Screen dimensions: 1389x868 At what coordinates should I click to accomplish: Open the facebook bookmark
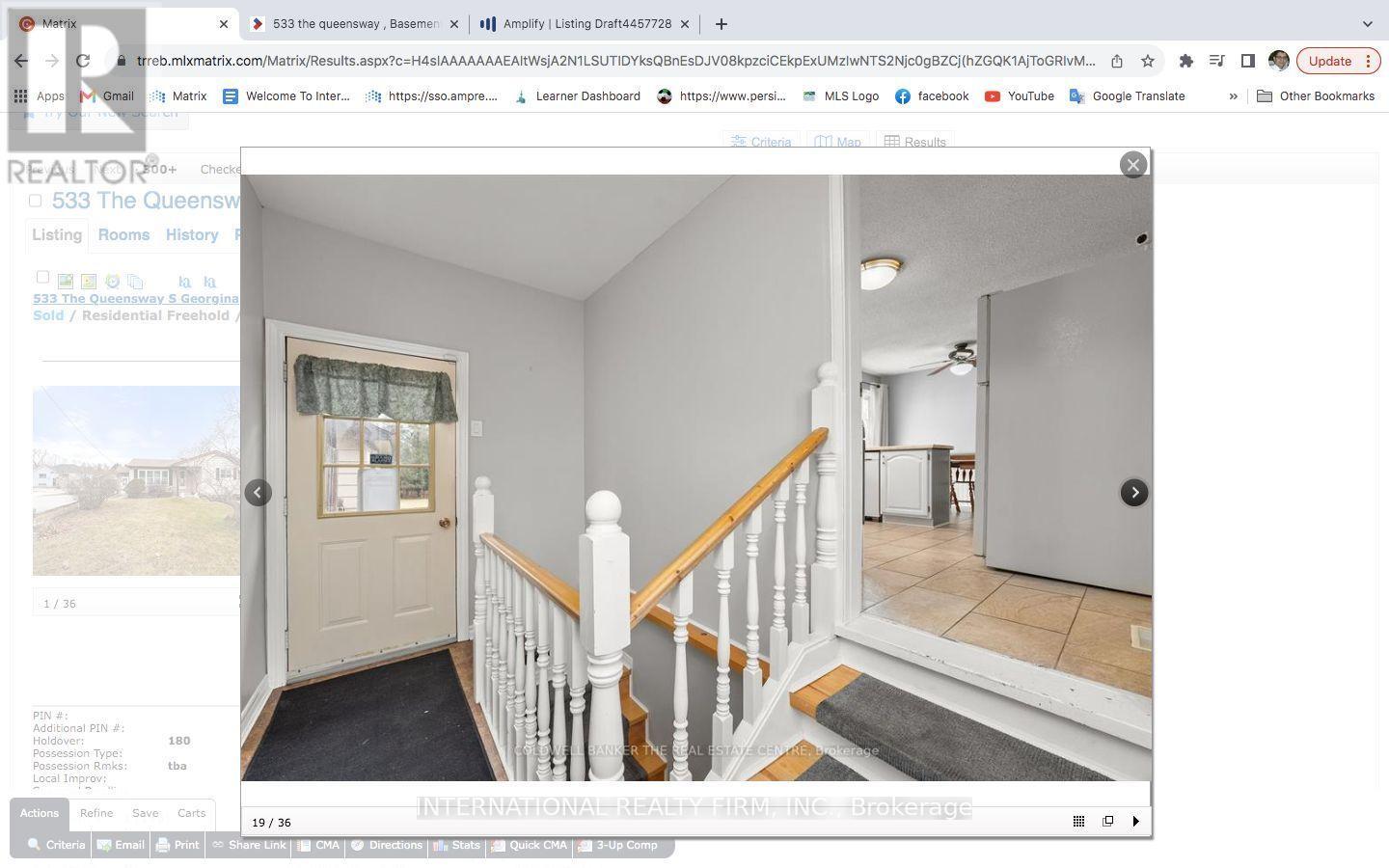932,96
